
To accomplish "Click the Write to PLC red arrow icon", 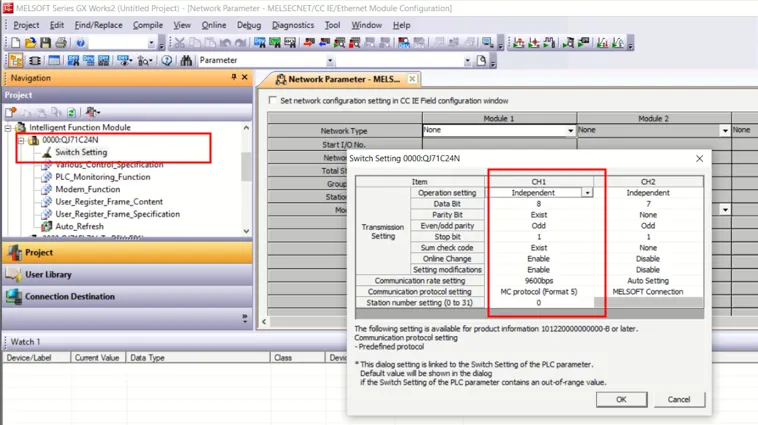I will tap(309, 43).
